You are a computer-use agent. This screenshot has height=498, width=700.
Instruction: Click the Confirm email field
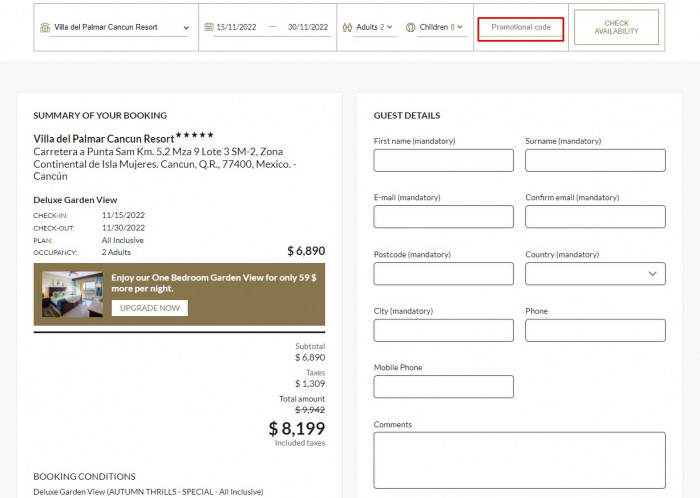595,216
